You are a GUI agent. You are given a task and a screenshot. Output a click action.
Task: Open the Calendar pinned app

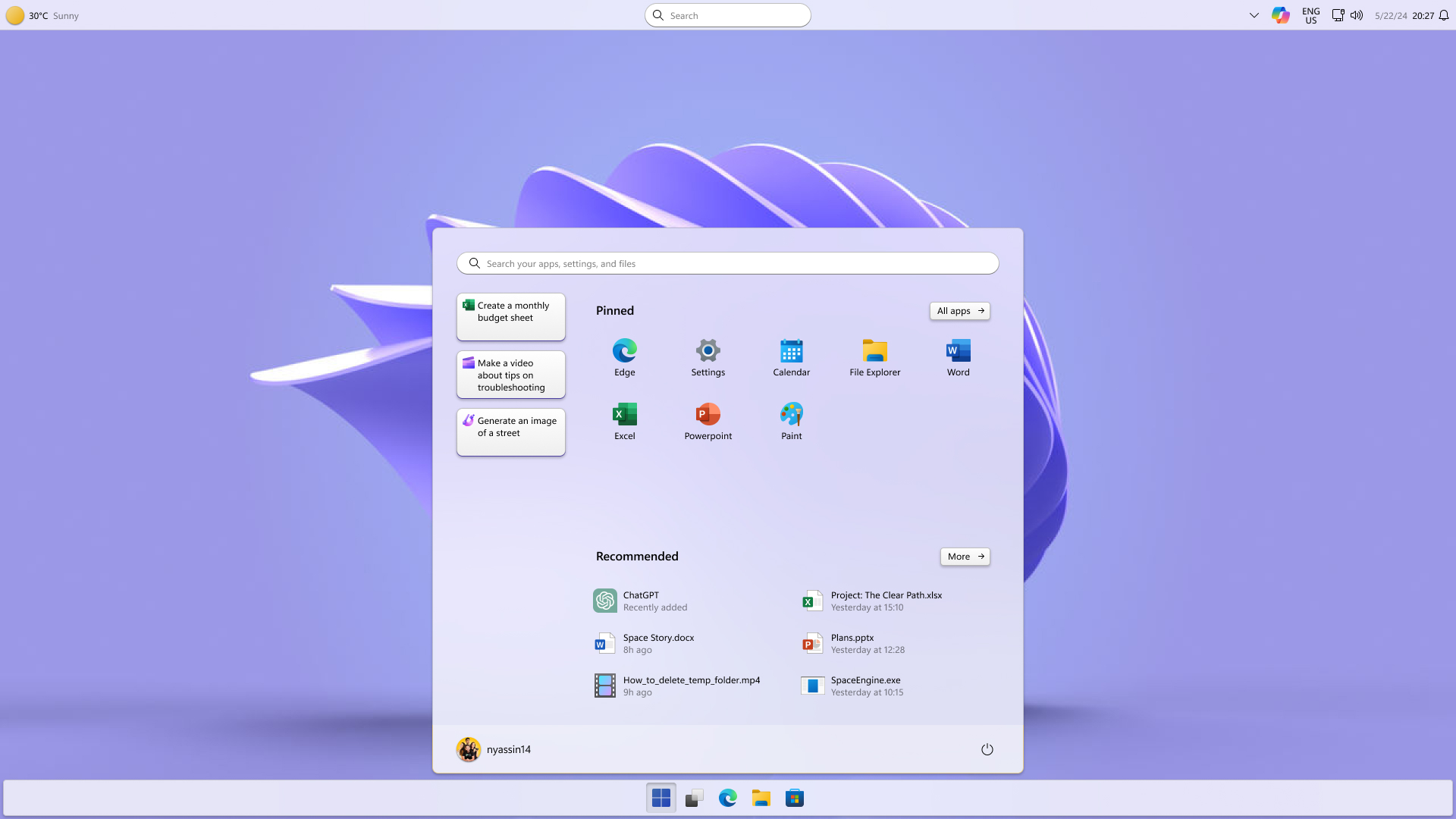coord(791,357)
